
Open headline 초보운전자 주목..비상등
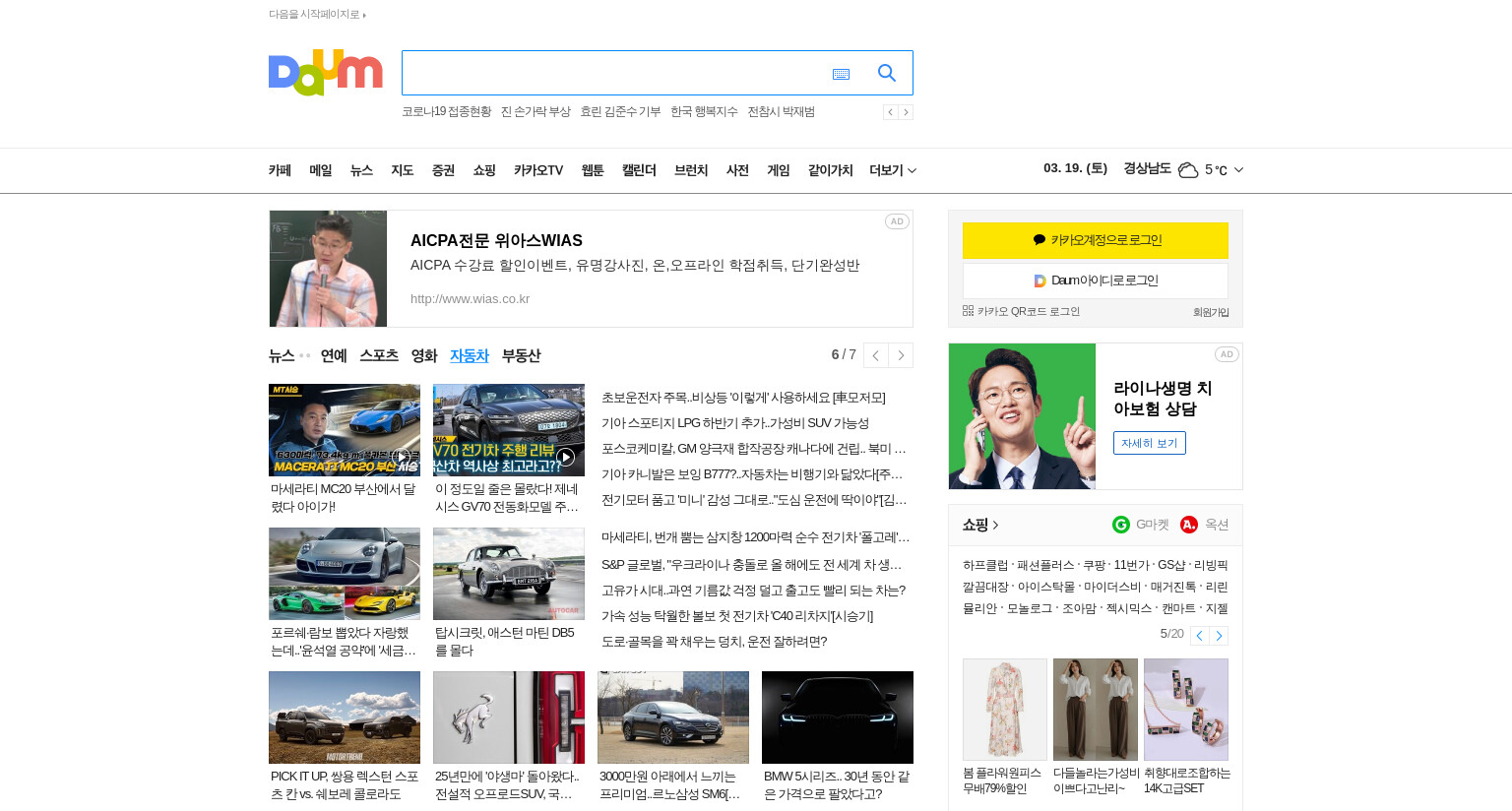(743, 398)
